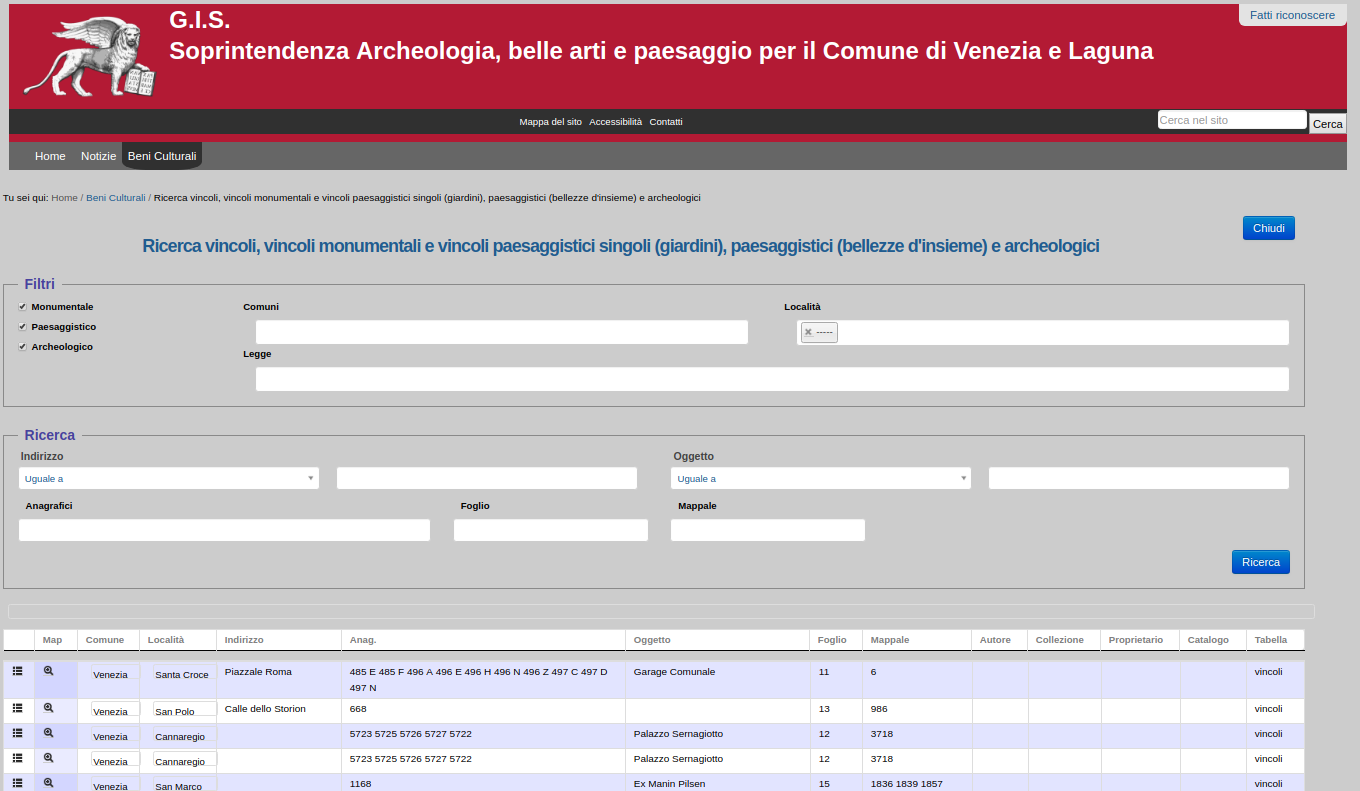Screen dimensions: 1360x791
Task: Focus the Cerca nel sito search box
Action: tap(1231, 120)
